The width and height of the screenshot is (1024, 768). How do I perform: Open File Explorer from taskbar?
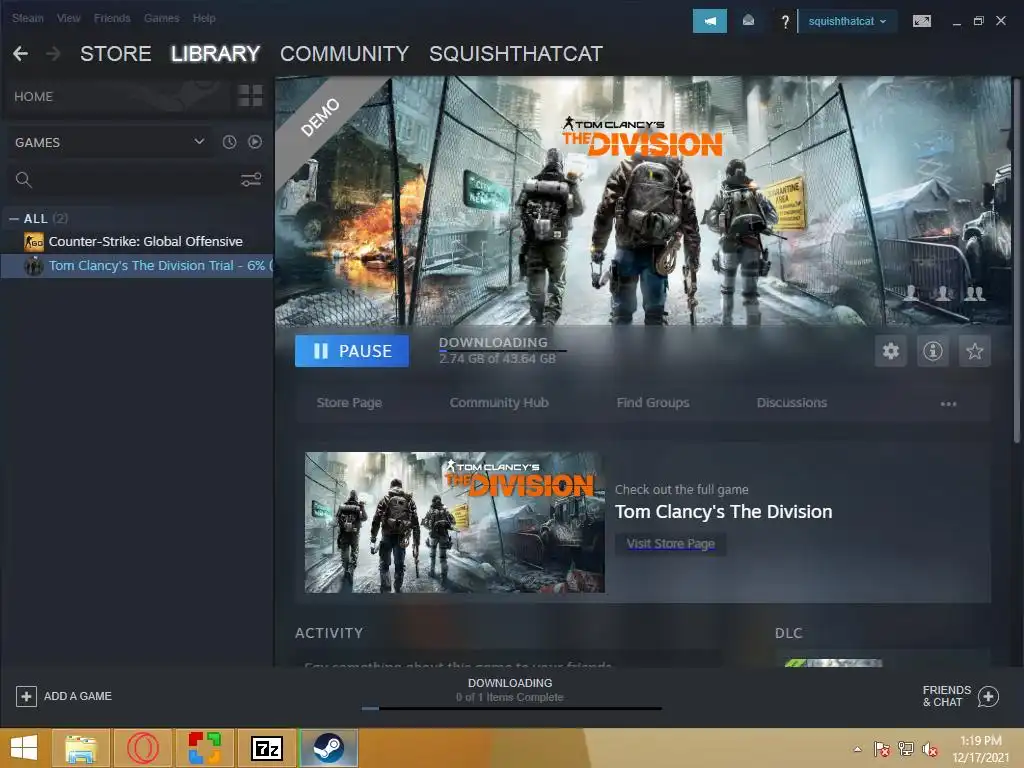pyautogui.click(x=80, y=748)
